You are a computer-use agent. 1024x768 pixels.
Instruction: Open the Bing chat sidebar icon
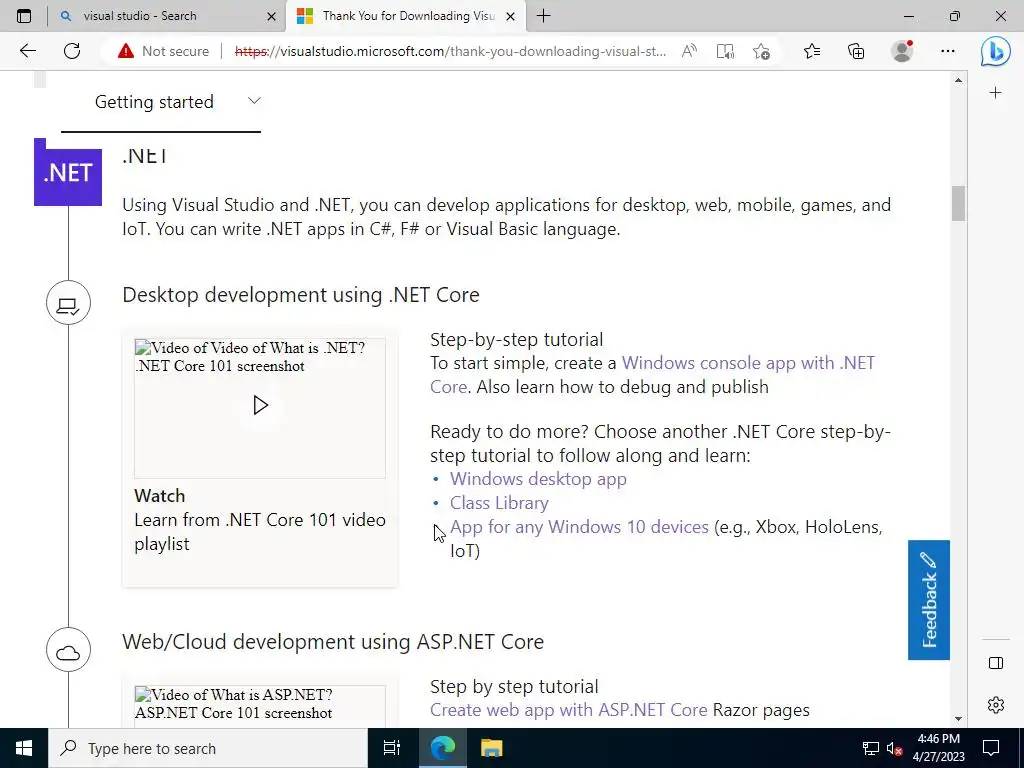point(995,52)
